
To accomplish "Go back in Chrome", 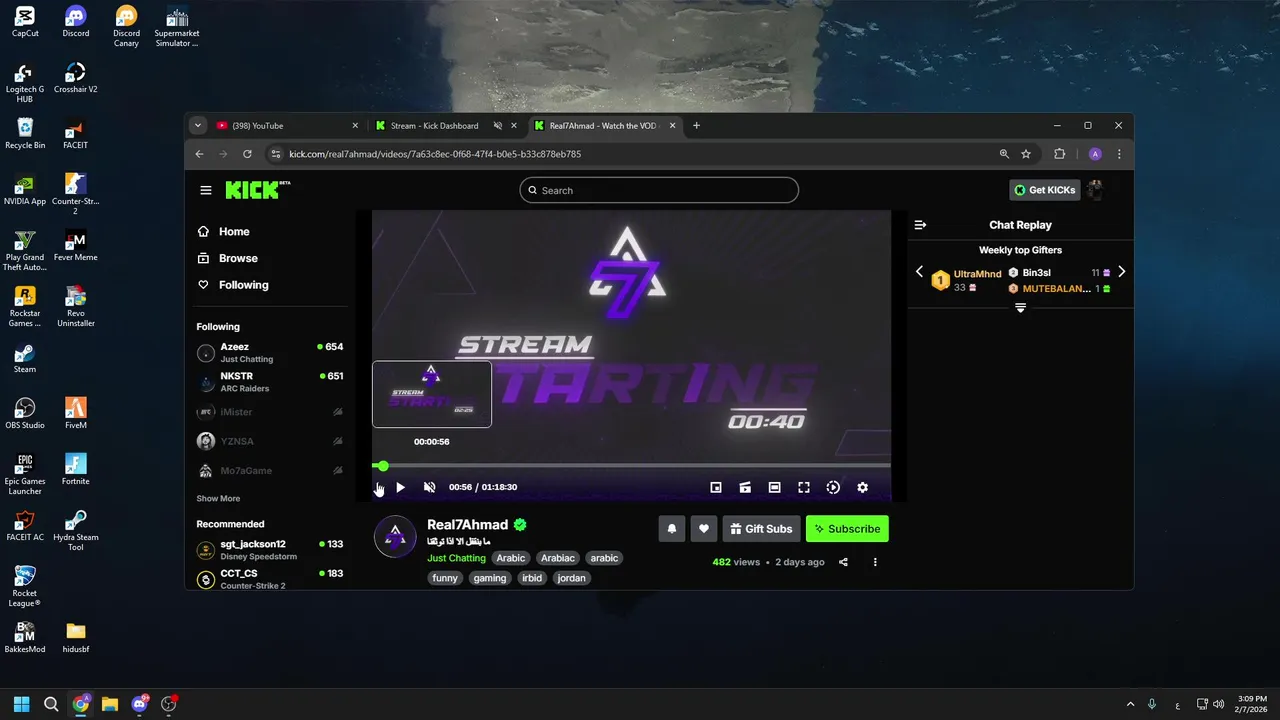I will coord(199,154).
